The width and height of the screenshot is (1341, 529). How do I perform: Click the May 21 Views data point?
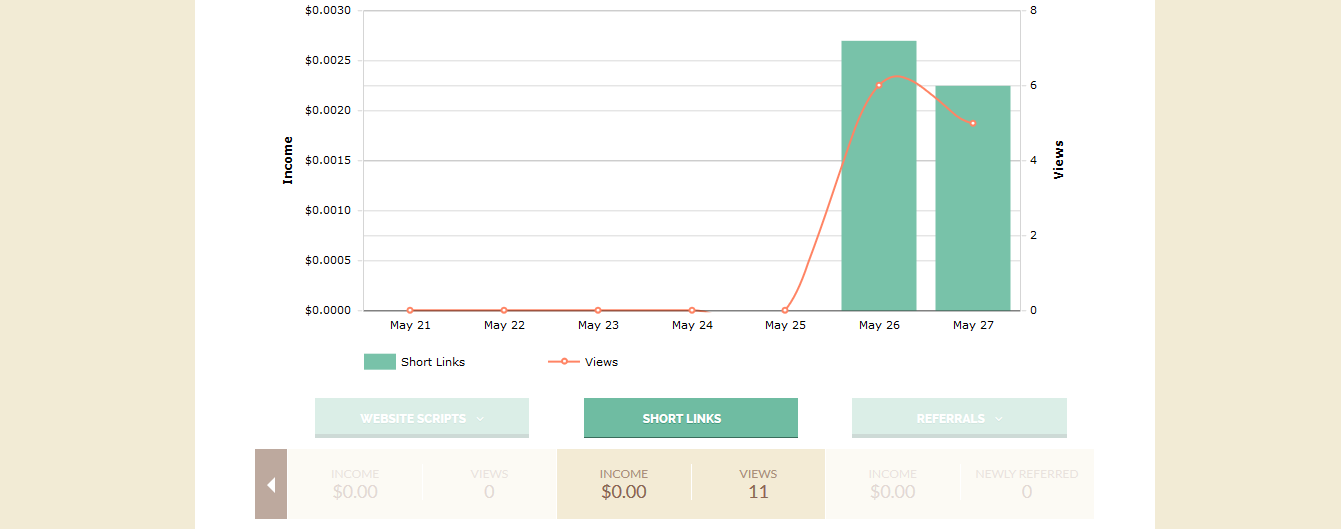[410, 310]
